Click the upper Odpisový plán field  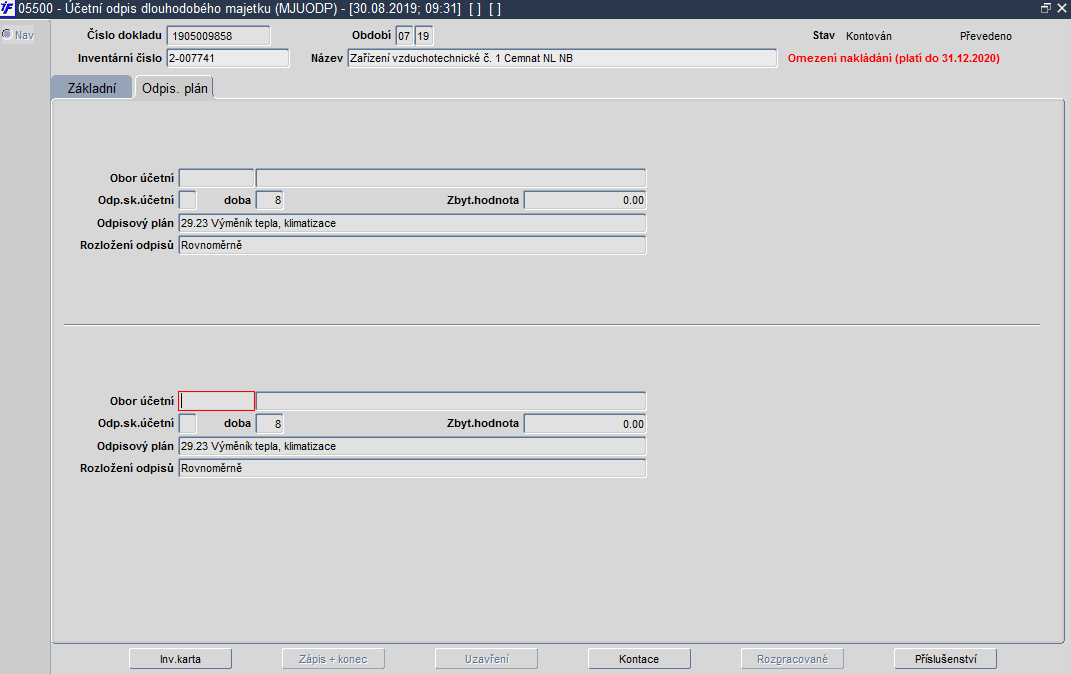[x=412, y=223]
